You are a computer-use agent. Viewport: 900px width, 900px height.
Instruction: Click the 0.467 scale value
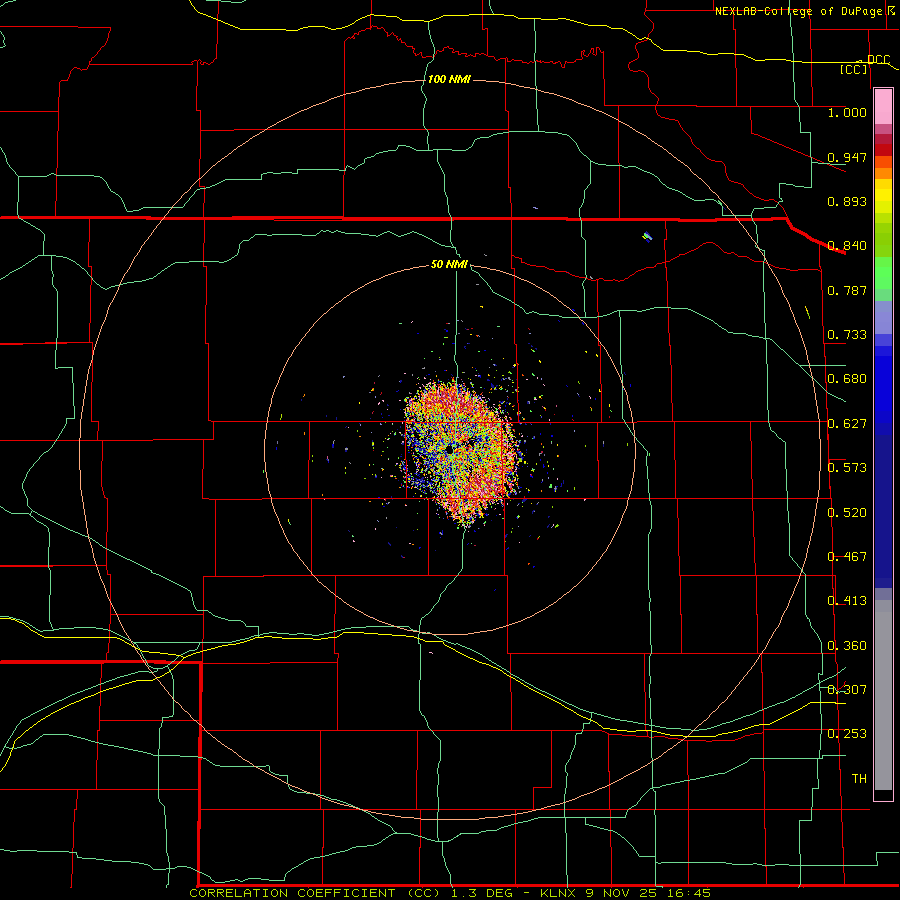pos(847,557)
